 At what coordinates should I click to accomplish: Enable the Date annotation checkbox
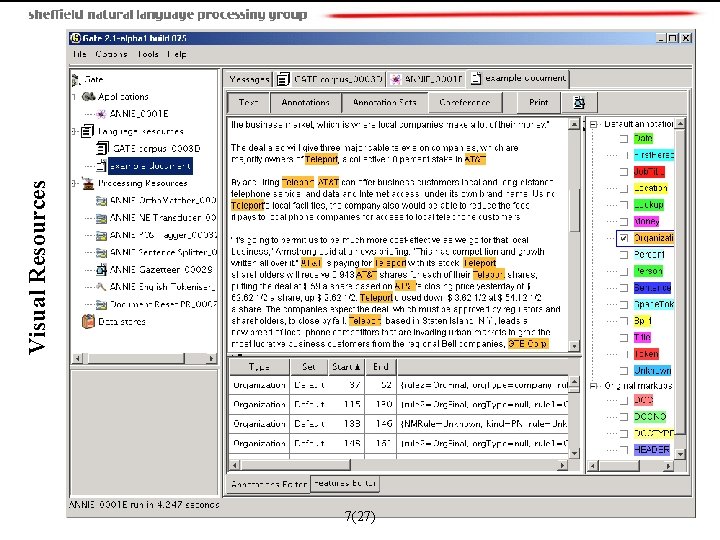tap(624, 139)
